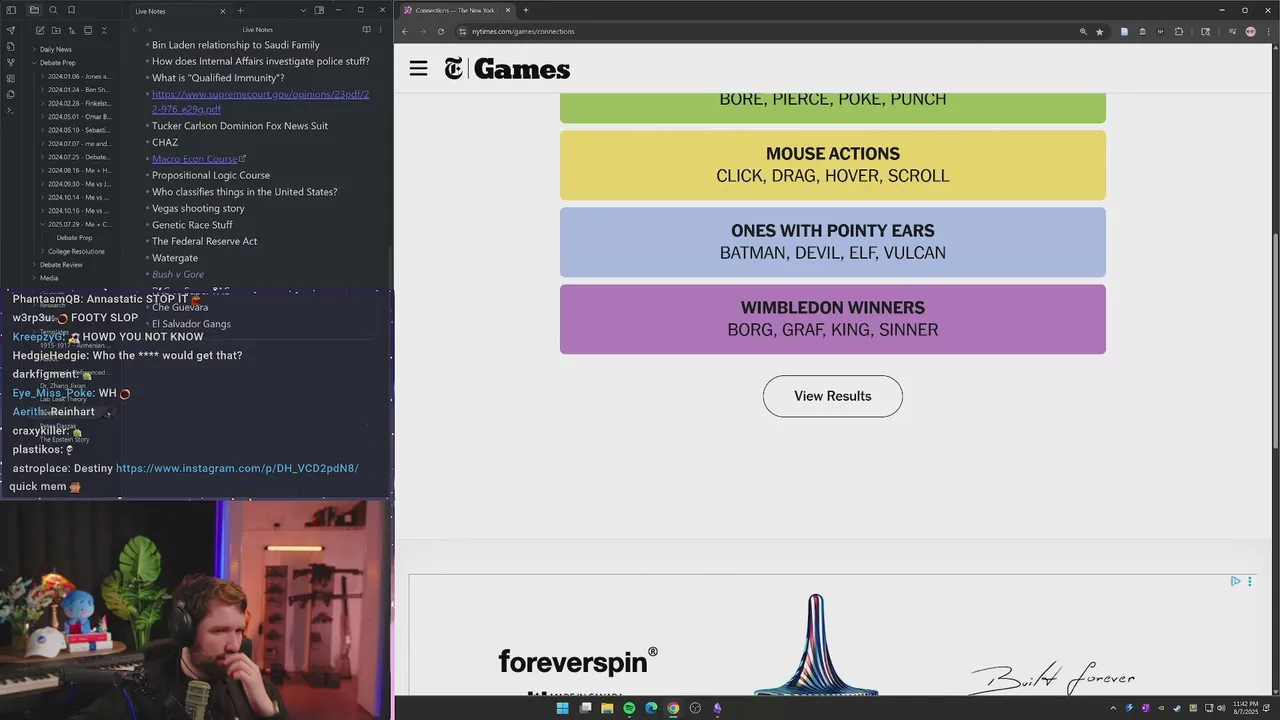The width and height of the screenshot is (1280, 720).
Task: Bookmark this page with the star
Action: point(1100,31)
